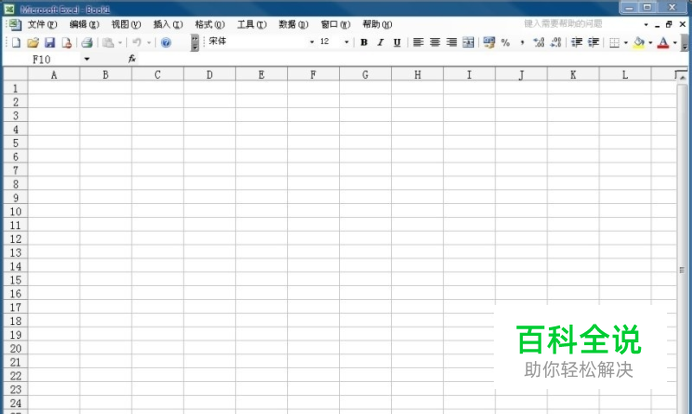692x414 pixels.
Task: Print the sheet using printer icon
Action: coord(87,42)
